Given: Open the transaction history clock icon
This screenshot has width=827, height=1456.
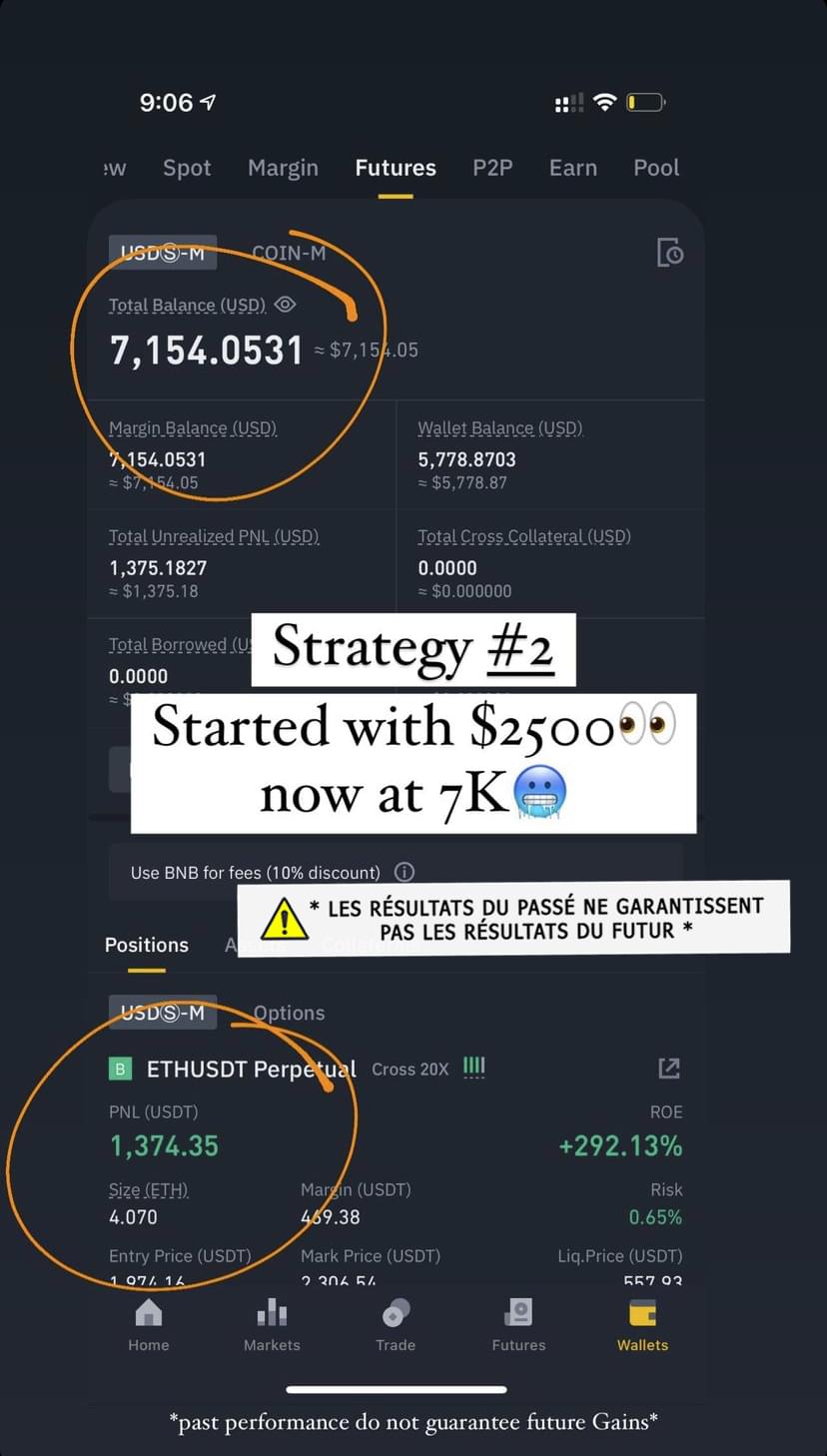Looking at the screenshot, I should pyautogui.click(x=670, y=253).
